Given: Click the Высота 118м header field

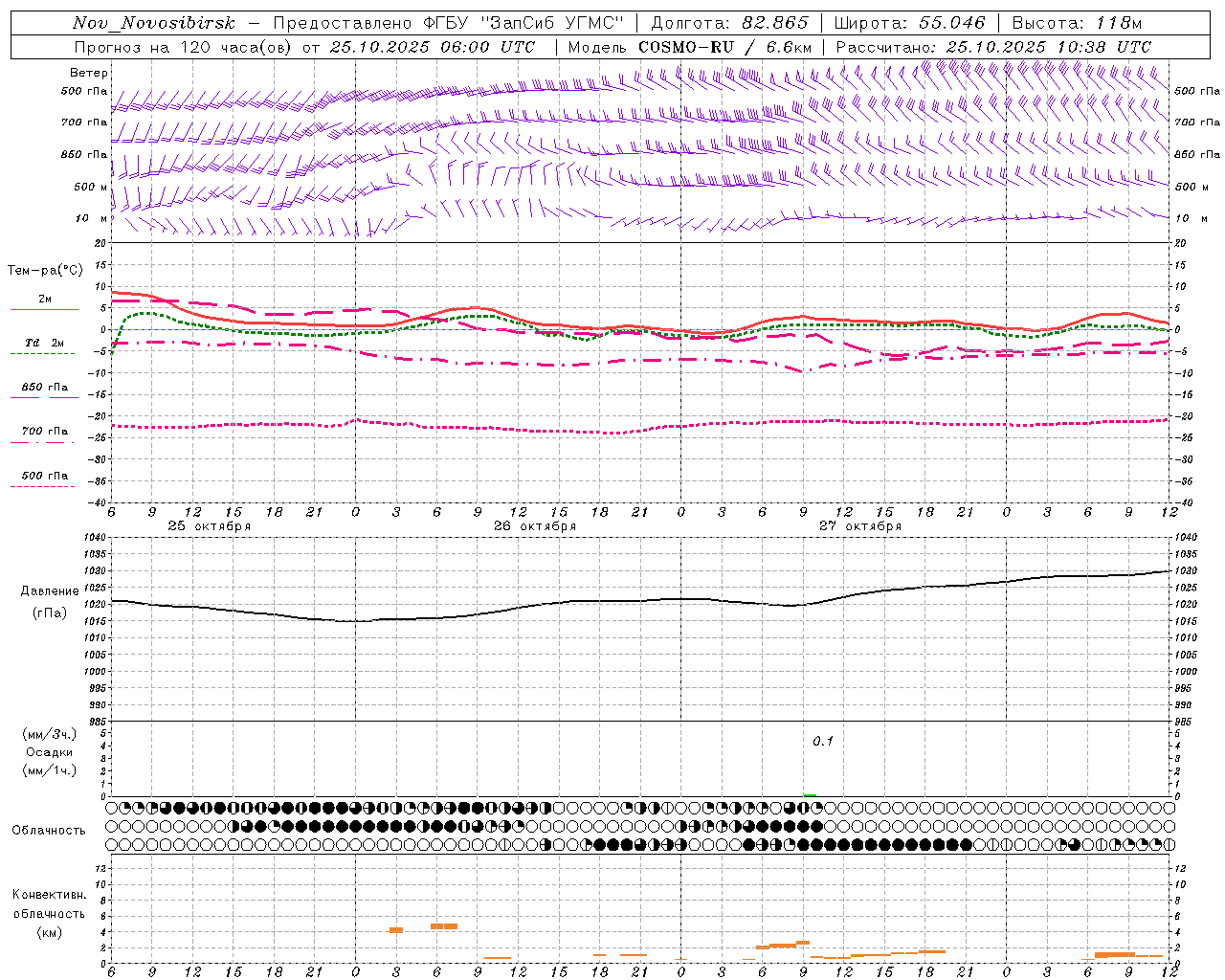Looking at the screenshot, I should (1077, 23).
